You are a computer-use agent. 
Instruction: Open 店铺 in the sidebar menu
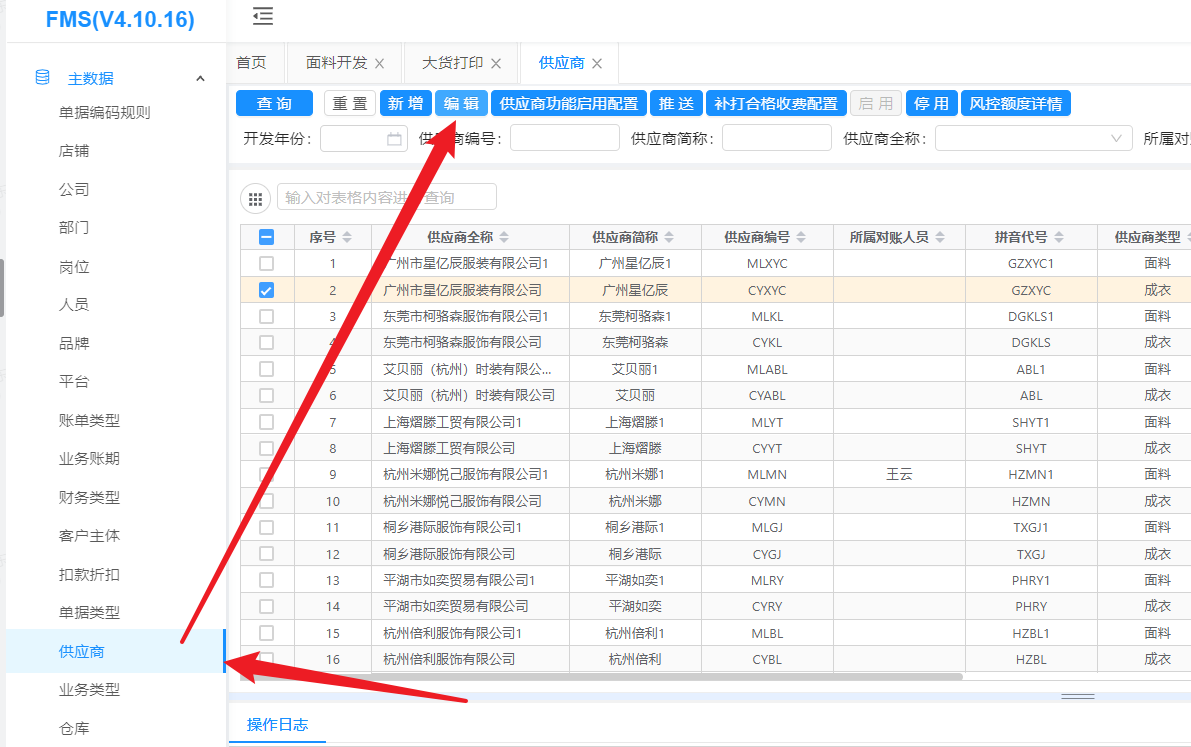click(74, 151)
